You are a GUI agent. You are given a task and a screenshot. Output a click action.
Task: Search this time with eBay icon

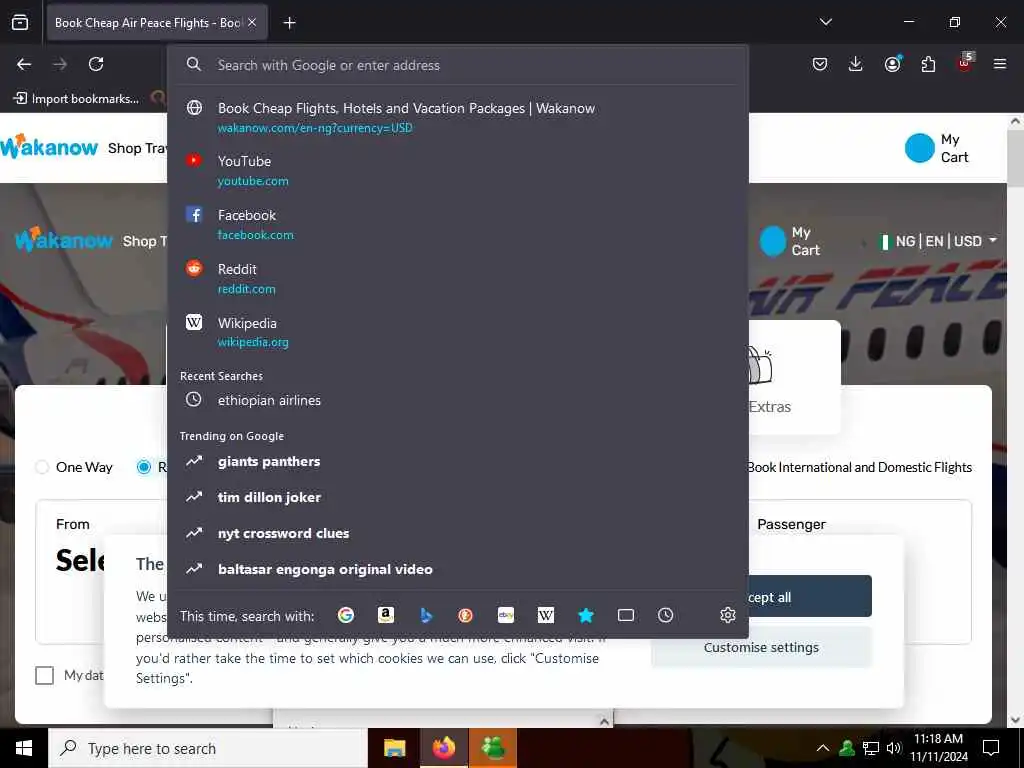pos(505,615)
